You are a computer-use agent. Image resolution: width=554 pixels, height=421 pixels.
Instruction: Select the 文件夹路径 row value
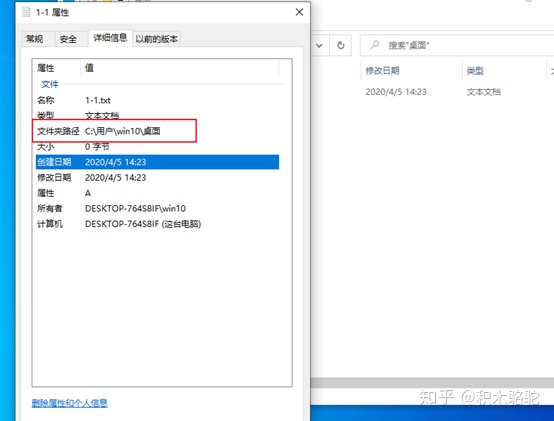point(123,131)
